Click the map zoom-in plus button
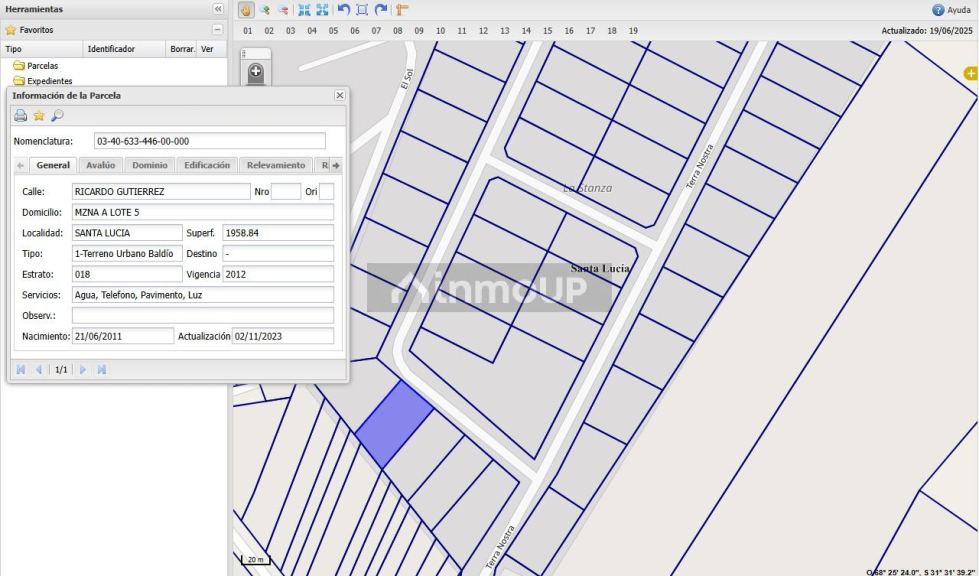979x576 pixels. [x=255, y=72]
